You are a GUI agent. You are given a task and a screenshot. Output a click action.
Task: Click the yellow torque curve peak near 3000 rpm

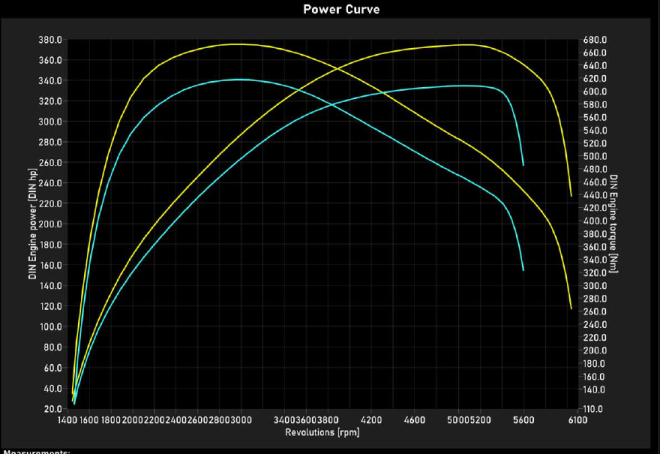237,44
